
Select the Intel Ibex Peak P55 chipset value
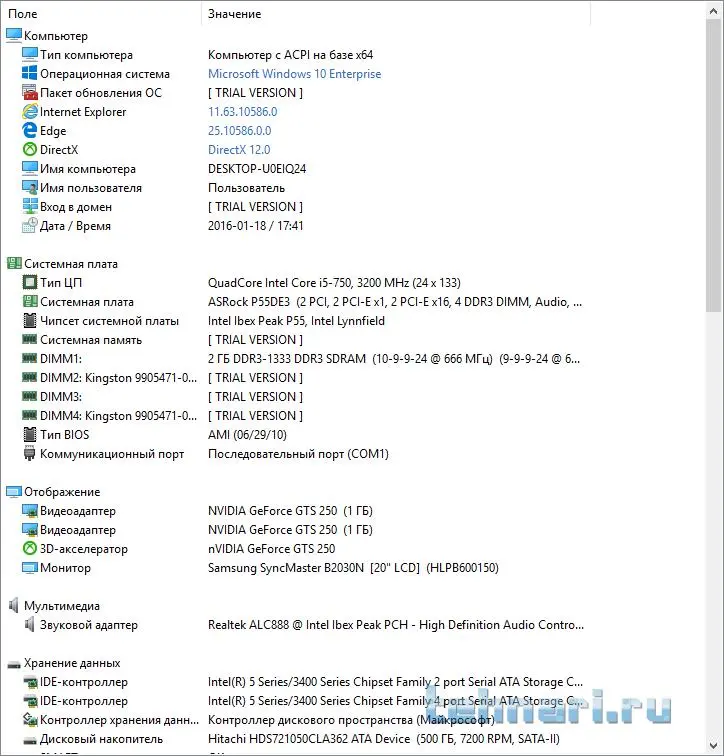[296, 321]
